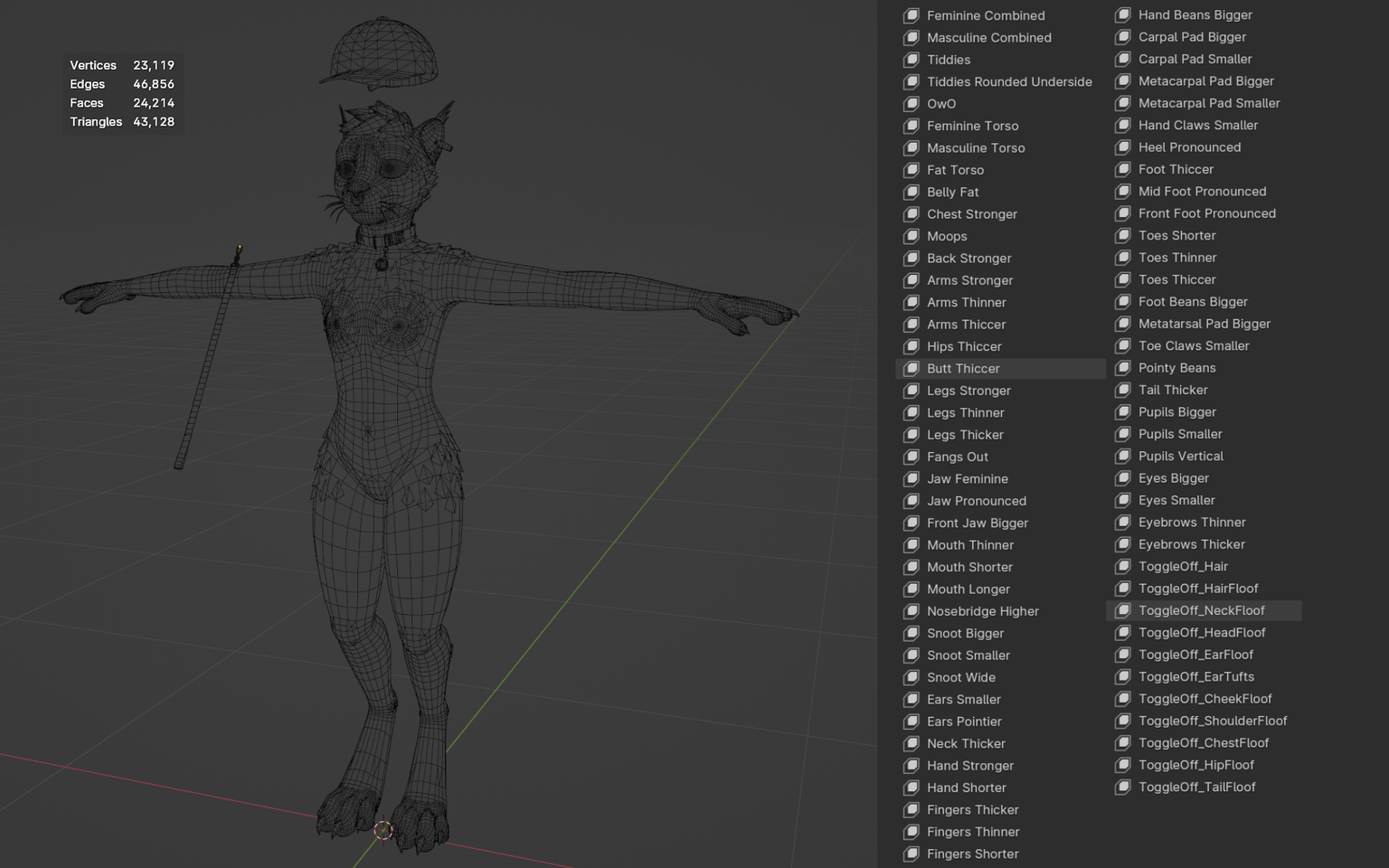Click the icon beside Belly Fat shape key
This screenshot has height=868, width=1389.
912,192
